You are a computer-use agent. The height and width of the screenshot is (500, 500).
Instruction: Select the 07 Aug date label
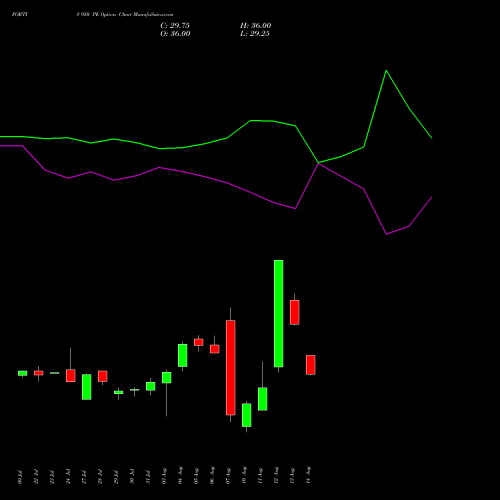point(228,476)
